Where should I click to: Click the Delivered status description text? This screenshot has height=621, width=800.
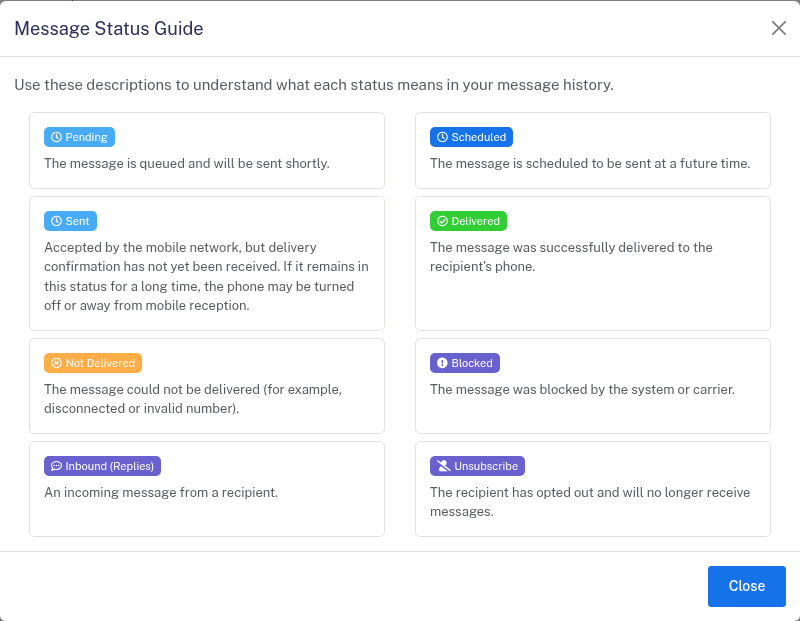coord(571,257)
